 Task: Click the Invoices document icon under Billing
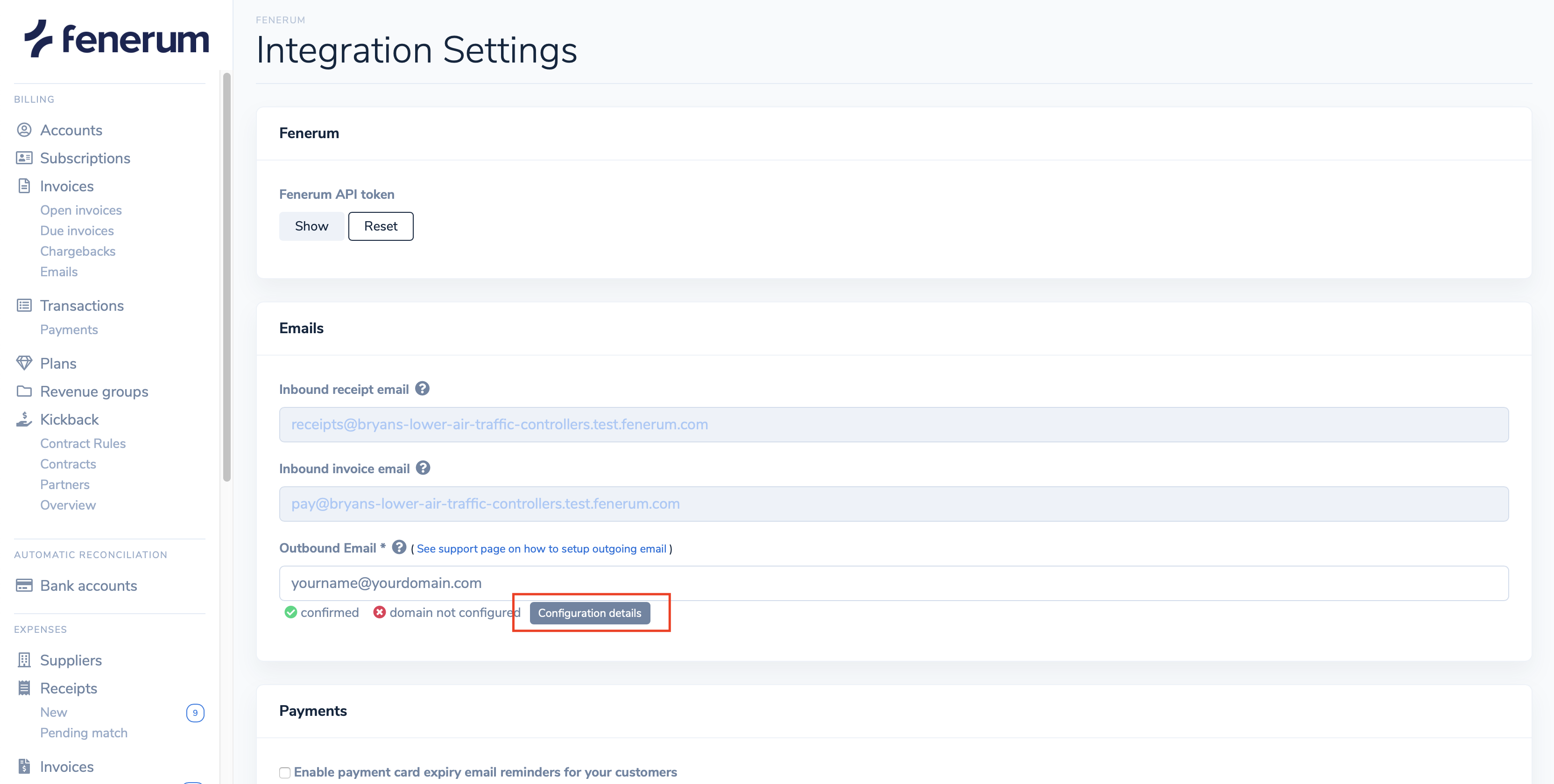click(24, 186)
